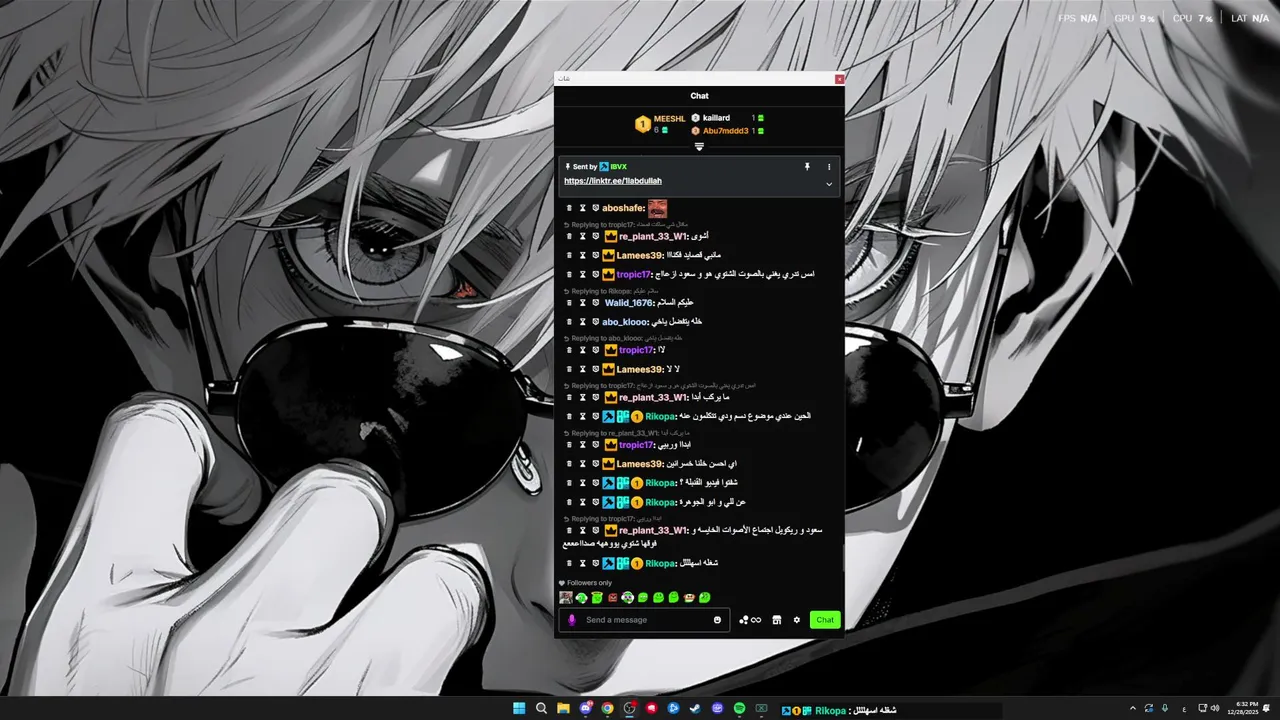Viewport: 1280px width, 720px height.
Task: Jump to the message abo_klooo's reply references
Action: 621,338
